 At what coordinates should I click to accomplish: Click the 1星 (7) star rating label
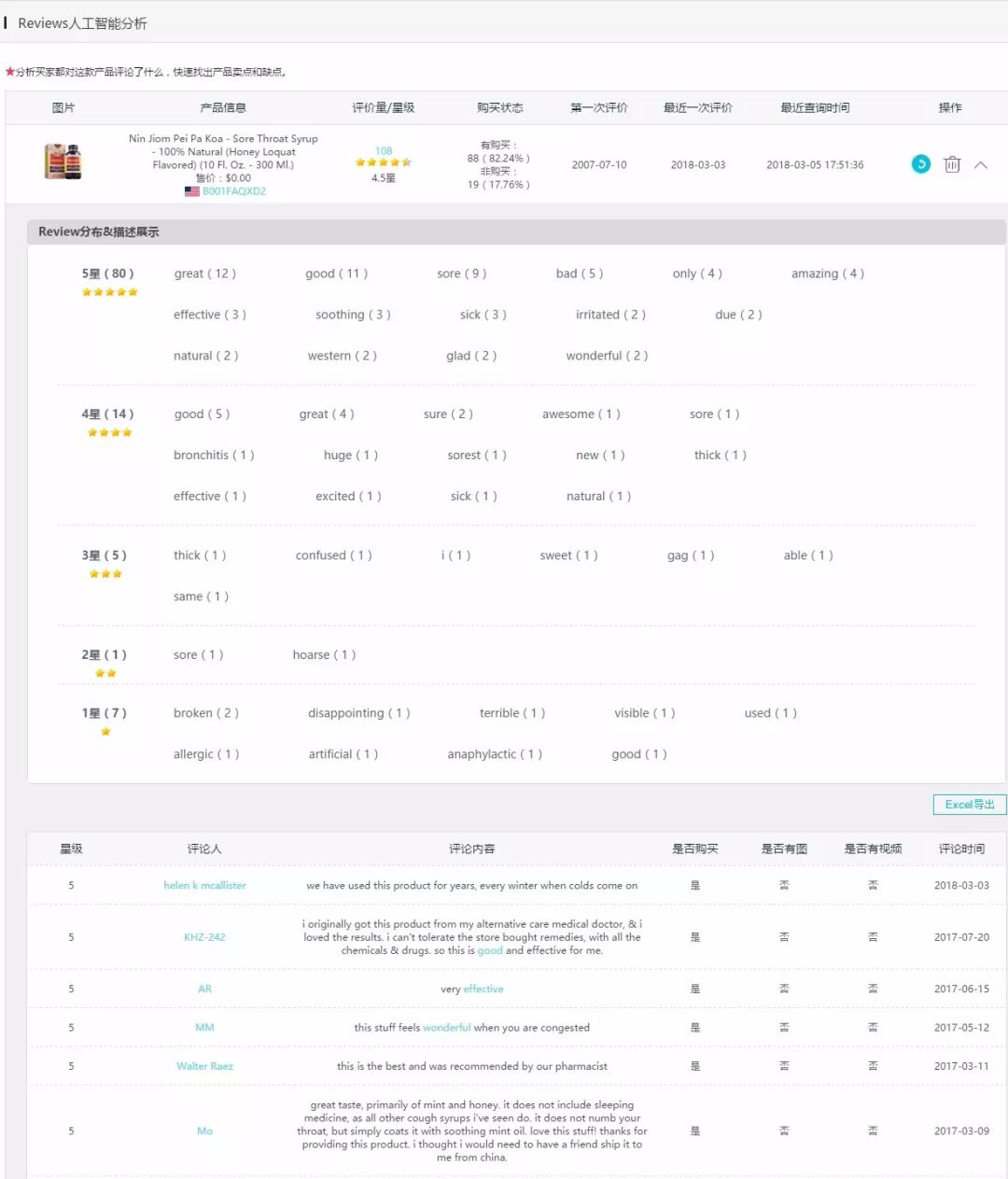pos(104,713)
